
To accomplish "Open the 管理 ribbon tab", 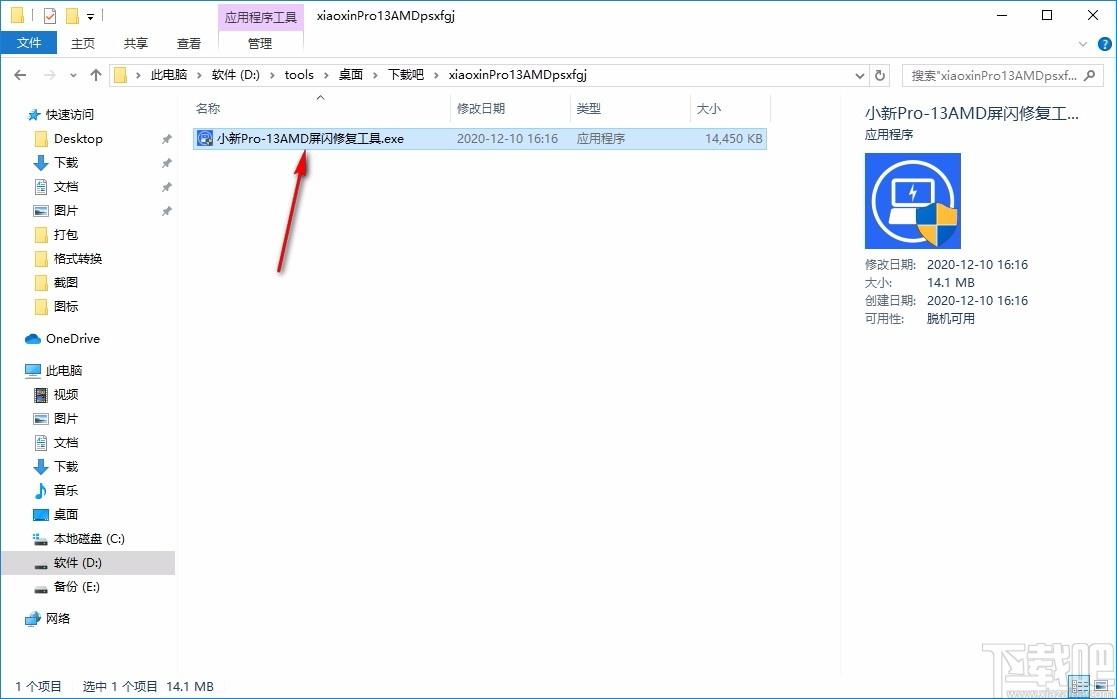I will (260, 43).
